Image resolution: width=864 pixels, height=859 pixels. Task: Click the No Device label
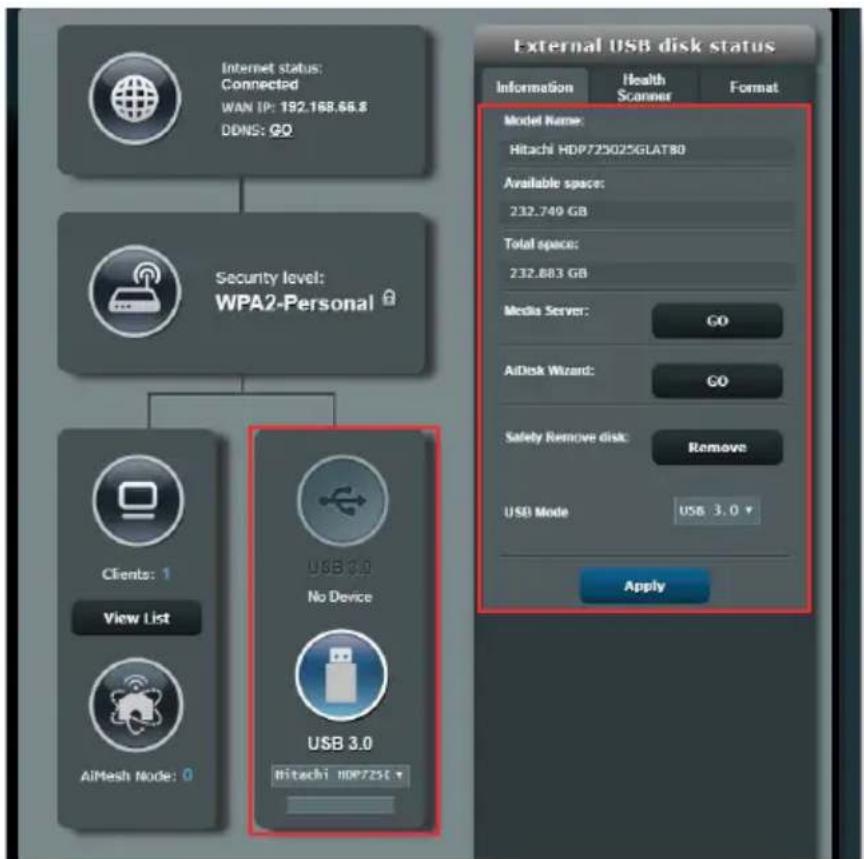pyautogui.click(x=340, y=597)
